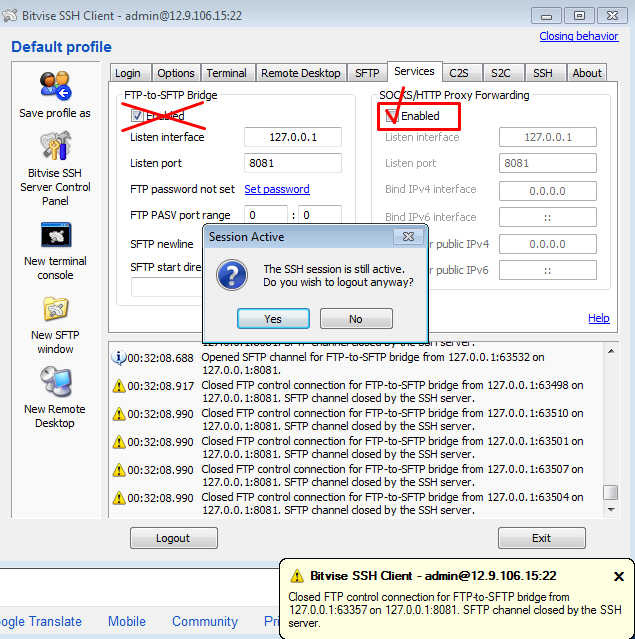This screenshot has width=635, height=639.
Task: Close the Session Active dialog
Action: 408,237
